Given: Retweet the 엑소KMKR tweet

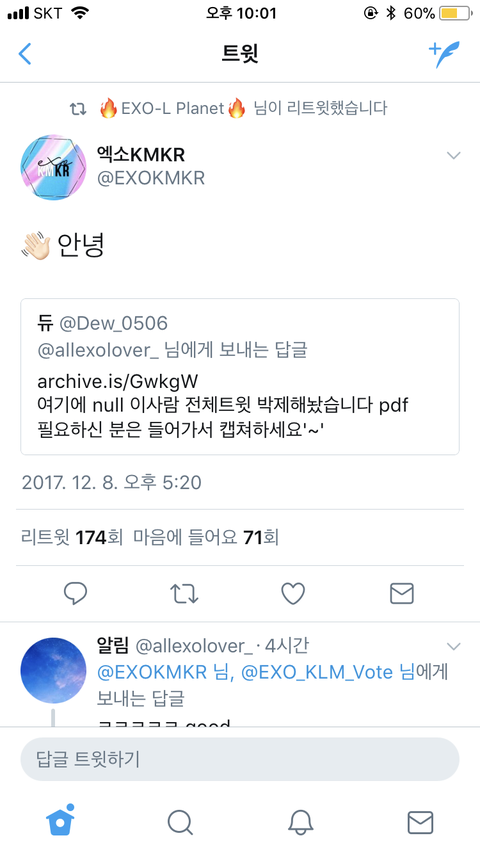Looking at the screenshot, I should click(x=184, y=594).
